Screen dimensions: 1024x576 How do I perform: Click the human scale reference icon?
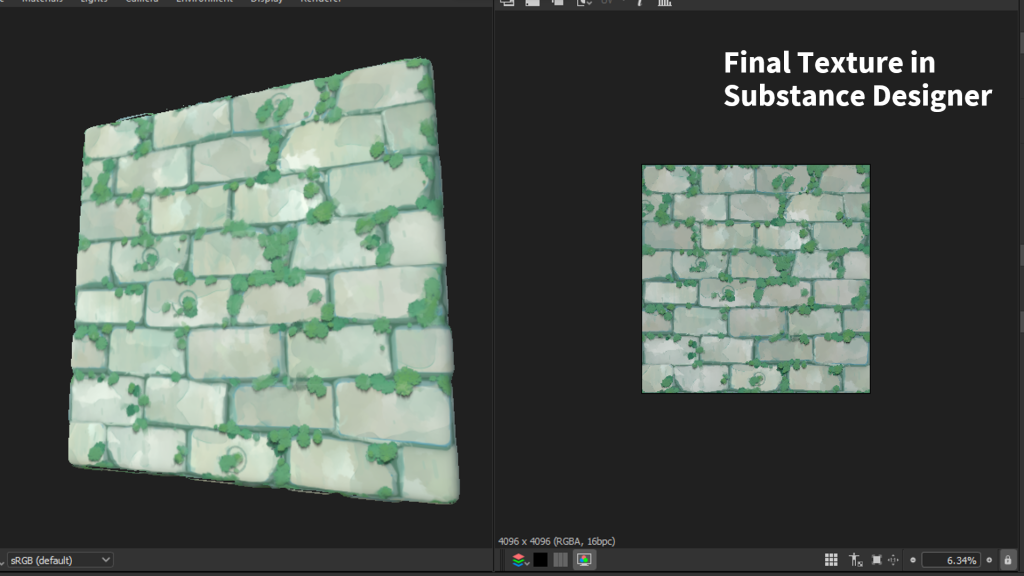click(x=856, y=560)
